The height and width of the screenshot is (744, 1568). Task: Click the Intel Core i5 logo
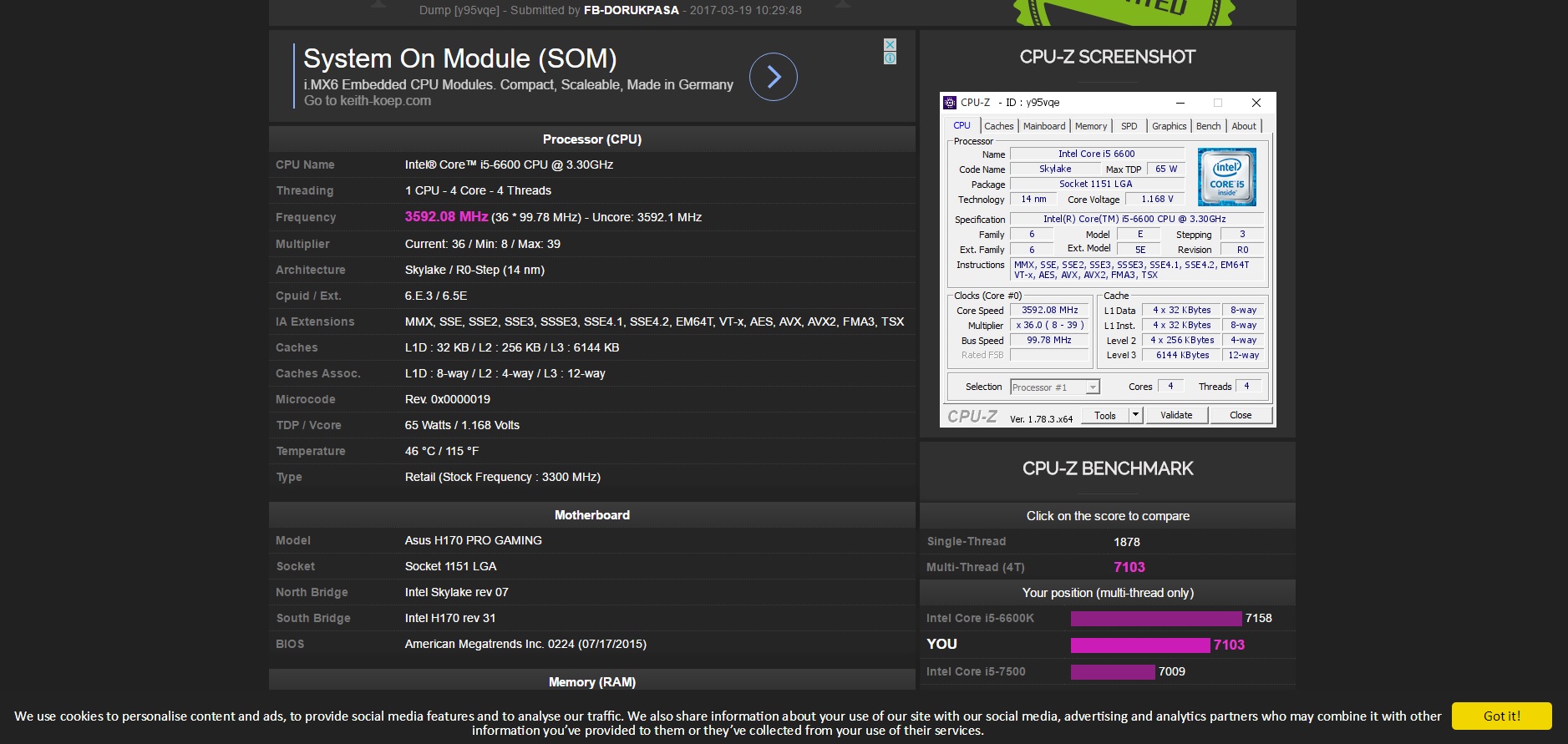(x=1226, y=177)
